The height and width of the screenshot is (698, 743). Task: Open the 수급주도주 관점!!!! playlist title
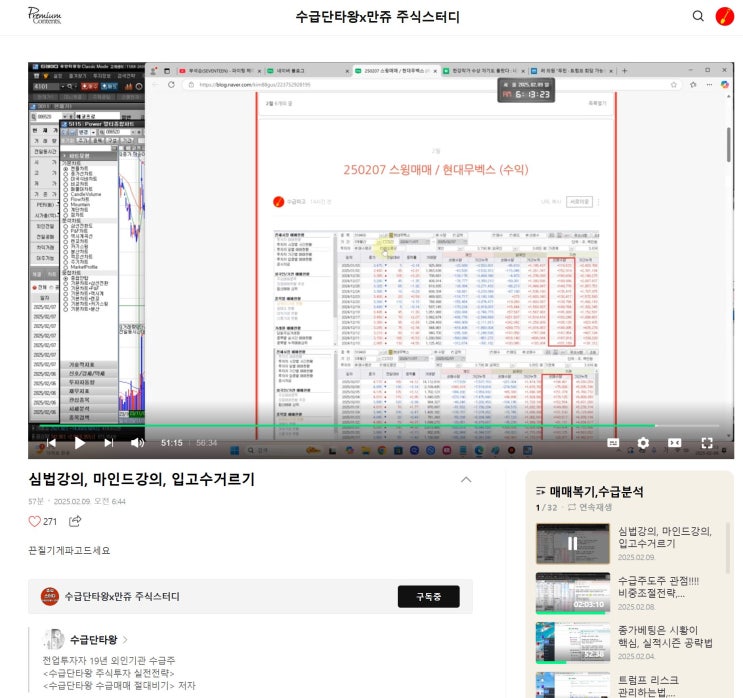click(658, 587)
